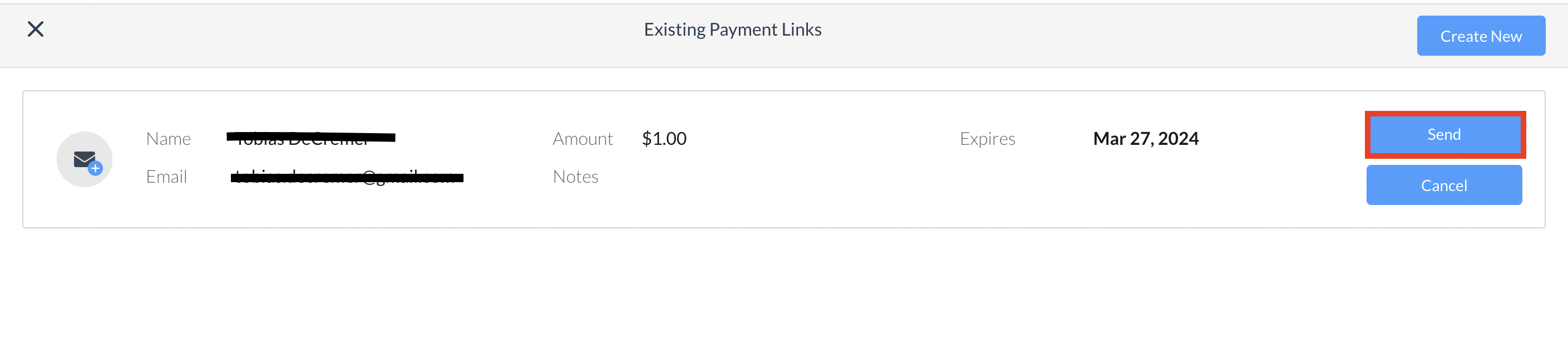Click the Amount label
This screenshot has width=1568, height=361.
(582, 139)
